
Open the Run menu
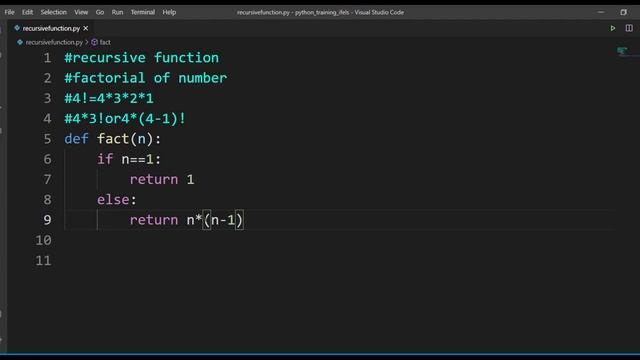[117, 12]
